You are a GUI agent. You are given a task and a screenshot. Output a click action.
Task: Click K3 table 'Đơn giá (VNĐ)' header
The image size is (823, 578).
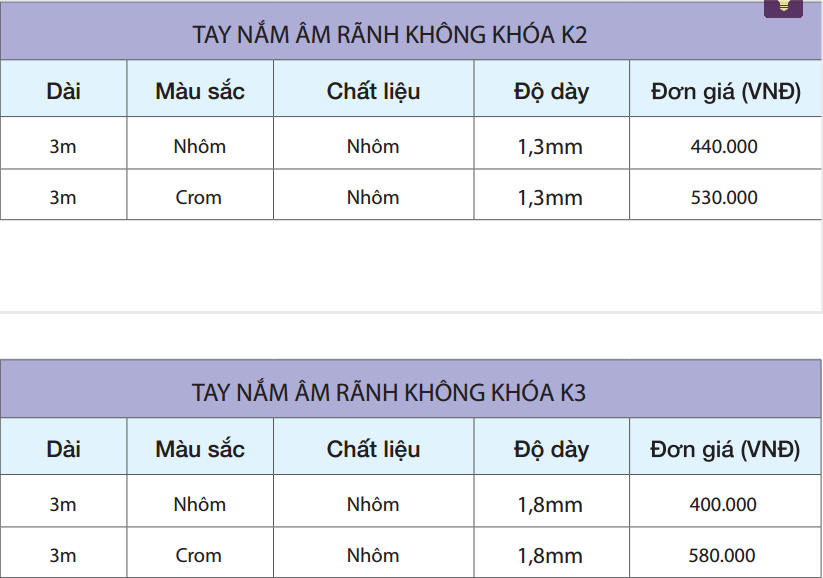(725, 447)
